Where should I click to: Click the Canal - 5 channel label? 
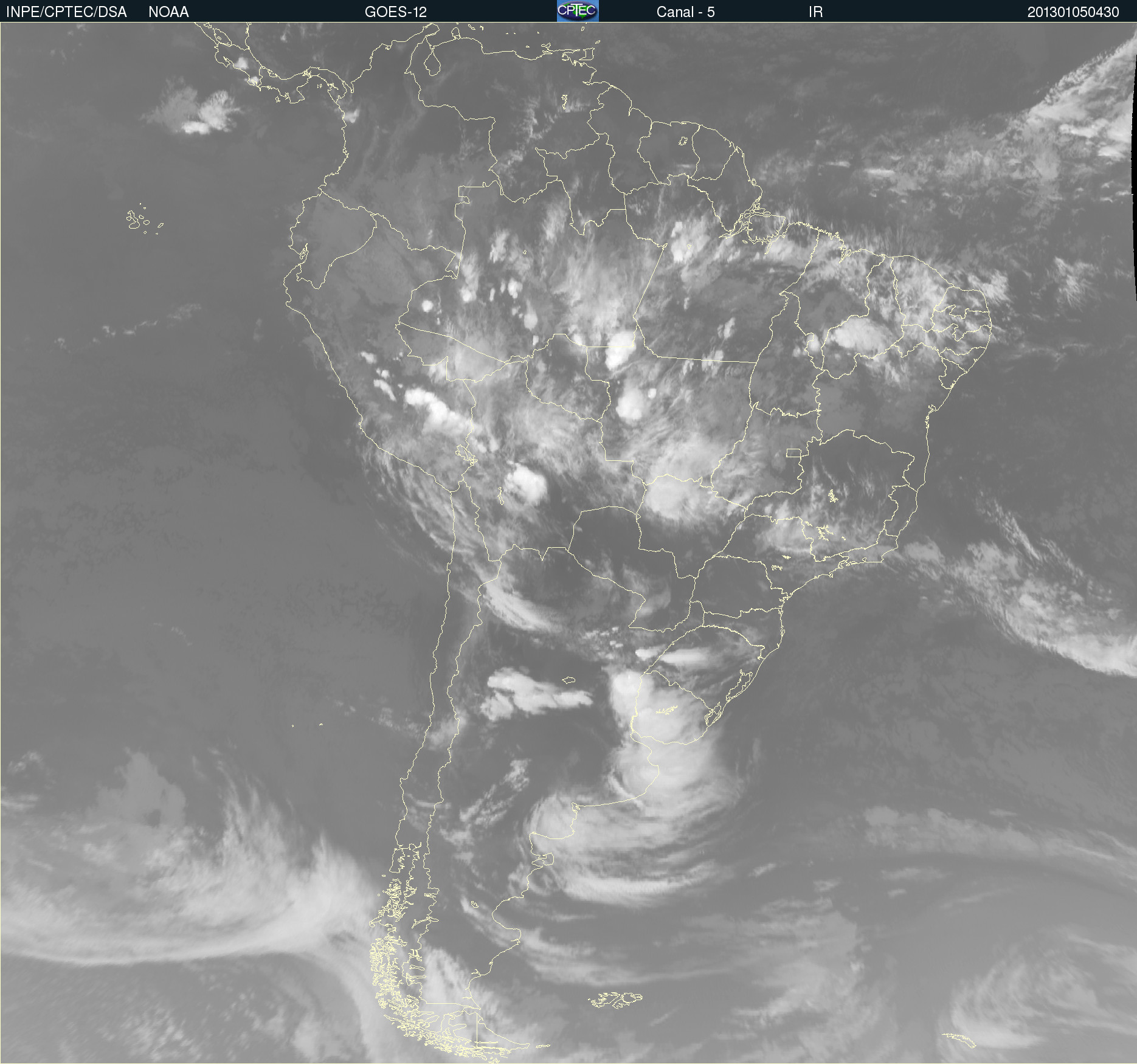coord(685,12)
